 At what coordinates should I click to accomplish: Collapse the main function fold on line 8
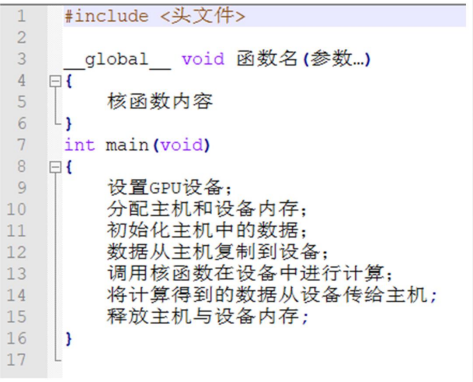[x=55, y=167]
